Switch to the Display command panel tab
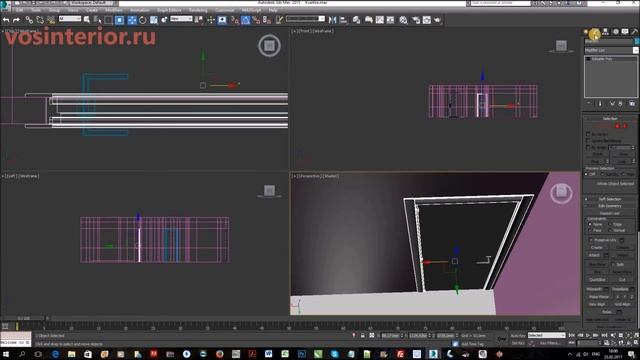Image resolution: width=640 pixels, height=360 pixels. tap(625, 32)
